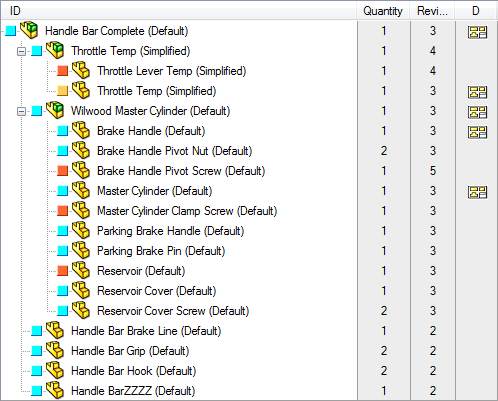
Task: Click drawing icon in Brake Handle row
Action: point(477,132)
